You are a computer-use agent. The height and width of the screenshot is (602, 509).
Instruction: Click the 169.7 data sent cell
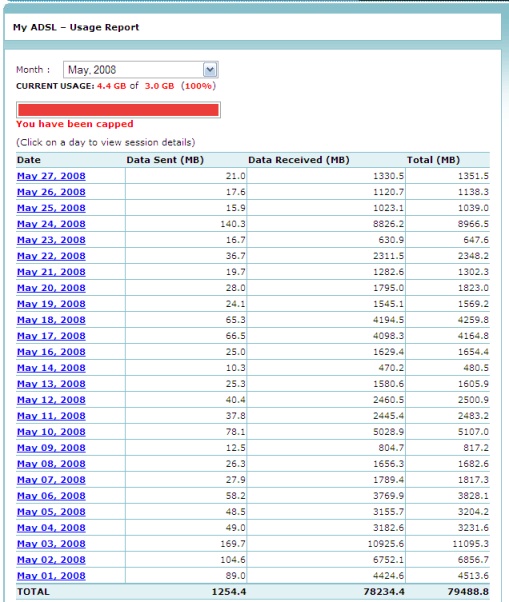coord(233,544)
